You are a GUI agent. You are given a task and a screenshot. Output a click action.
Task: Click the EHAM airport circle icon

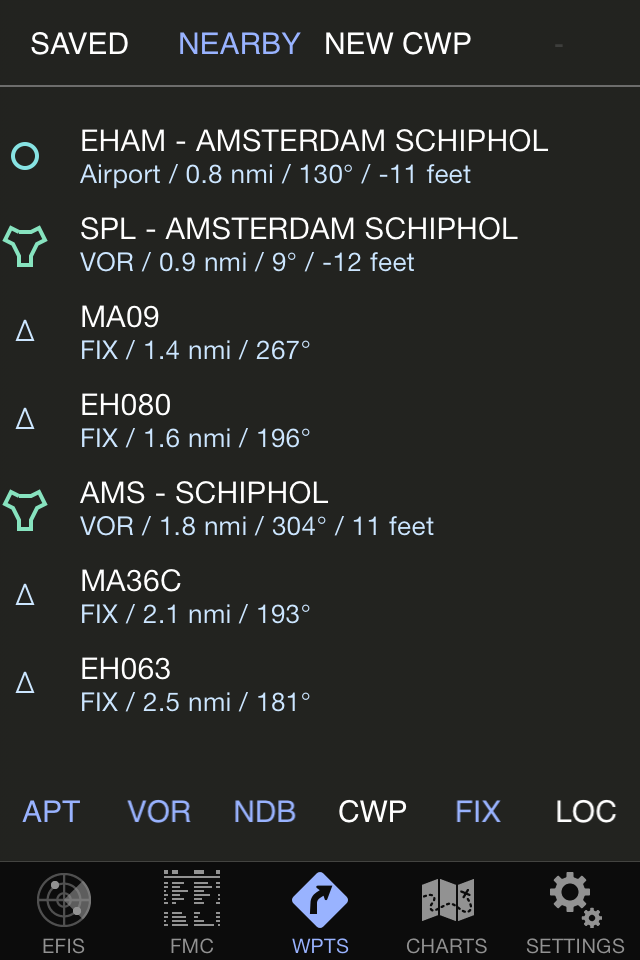[x=25, y=156]
